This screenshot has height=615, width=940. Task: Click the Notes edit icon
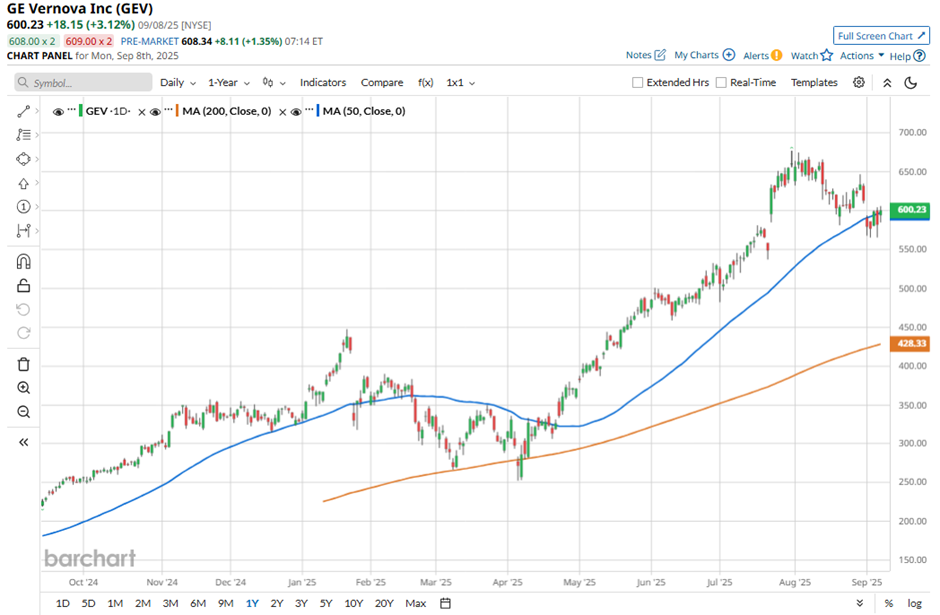point(660,55)
